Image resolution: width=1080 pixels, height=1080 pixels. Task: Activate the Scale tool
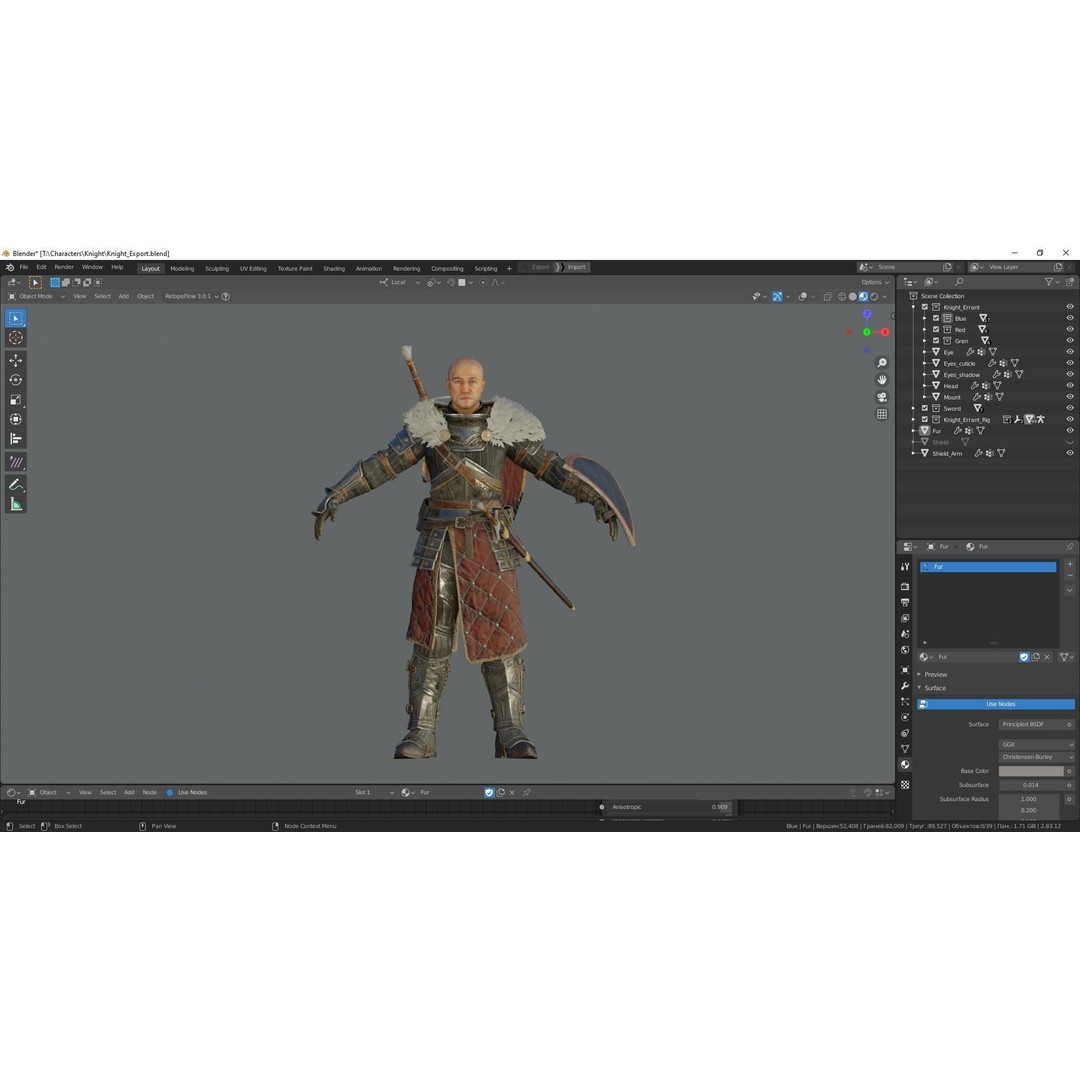[15, 399]
